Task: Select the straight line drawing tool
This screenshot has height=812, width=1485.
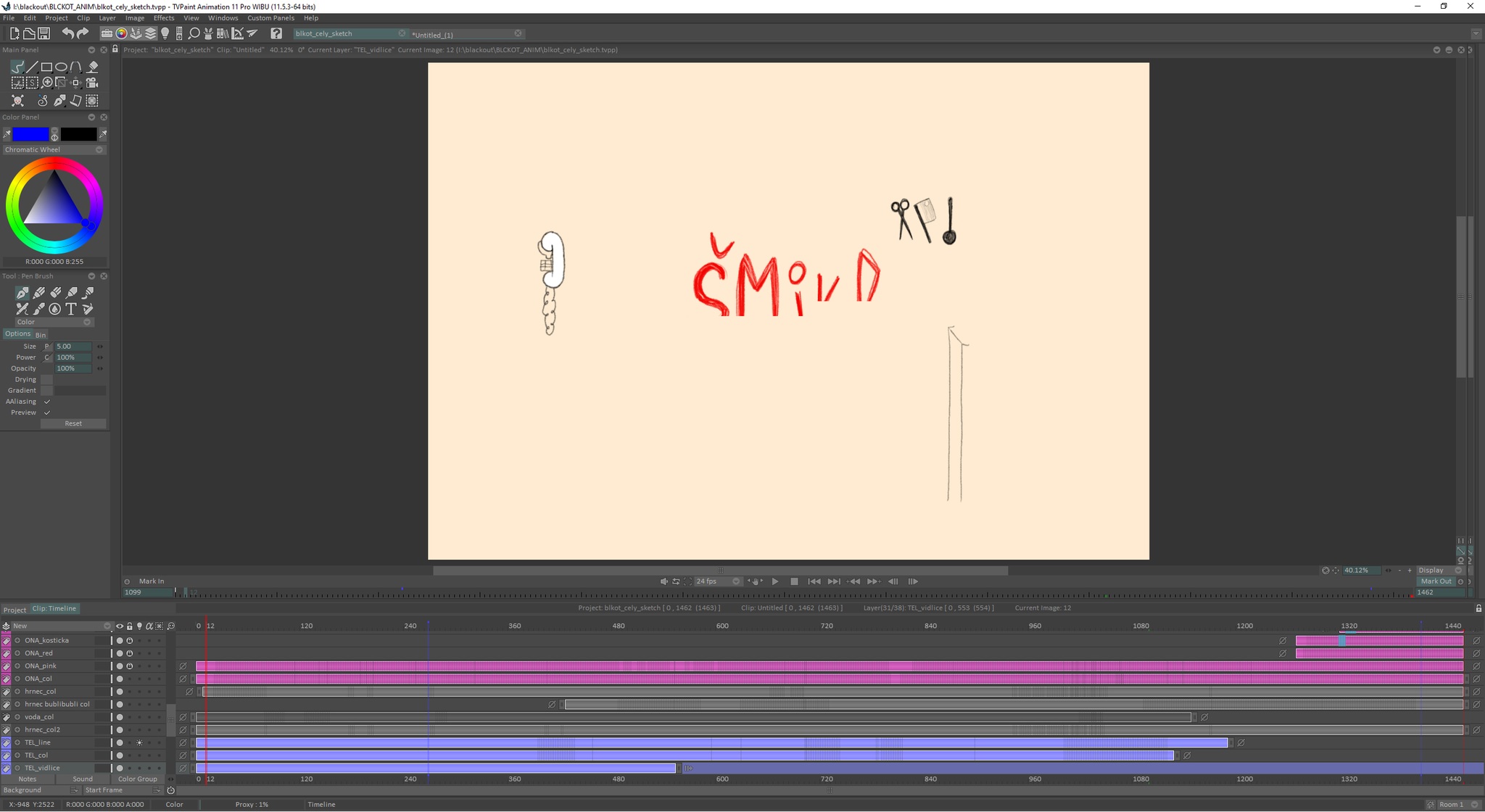Action: point(32,67)
